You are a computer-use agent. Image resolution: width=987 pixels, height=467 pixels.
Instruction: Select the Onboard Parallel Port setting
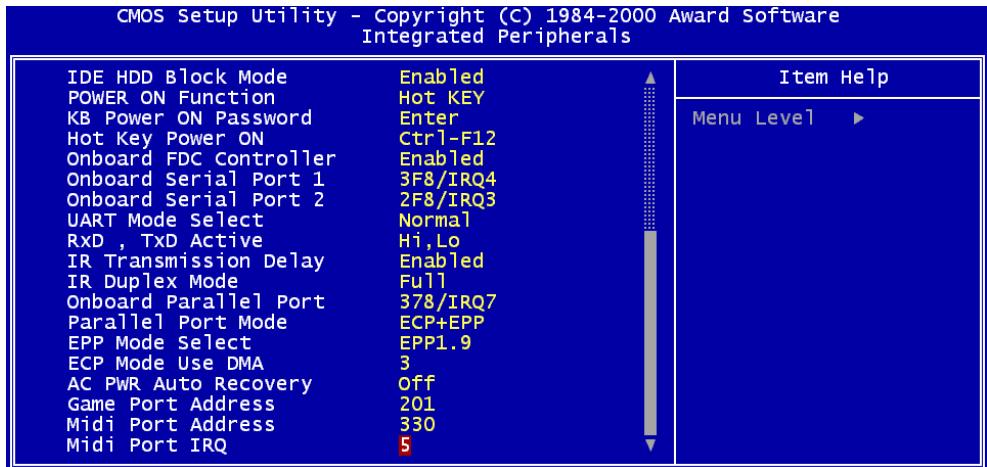pos(195,301)
